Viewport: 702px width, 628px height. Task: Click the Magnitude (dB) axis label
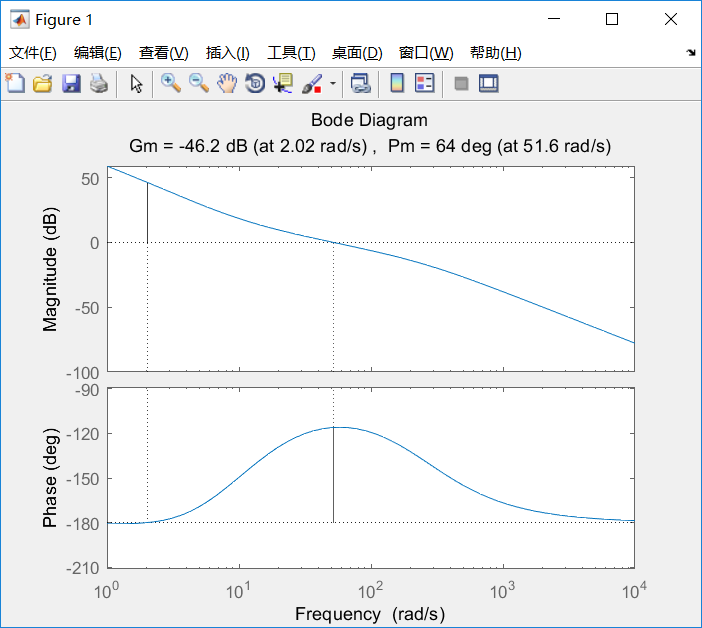click(x=50, y=269)
